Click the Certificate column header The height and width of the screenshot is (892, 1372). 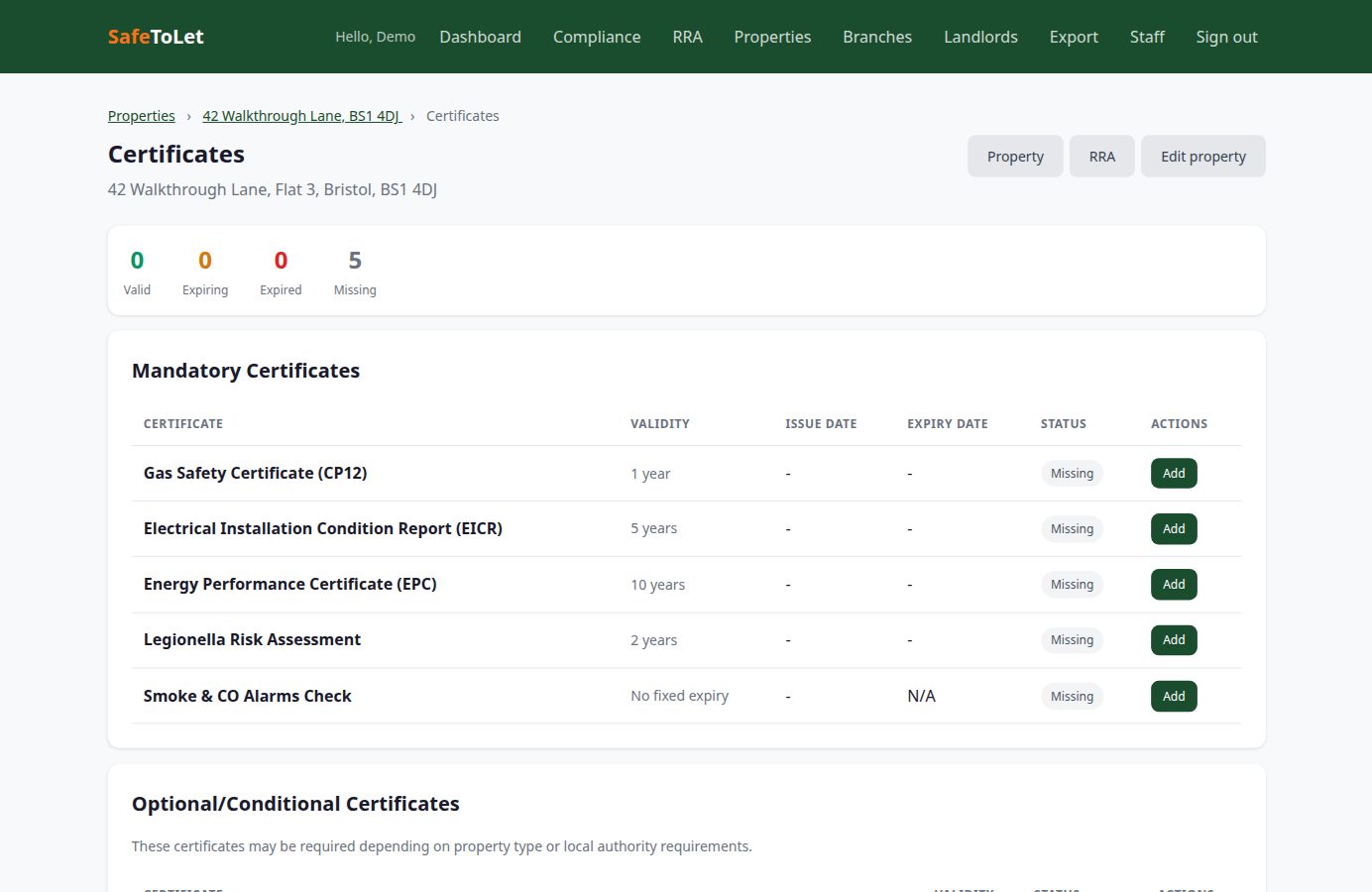[x=183, y=423]
